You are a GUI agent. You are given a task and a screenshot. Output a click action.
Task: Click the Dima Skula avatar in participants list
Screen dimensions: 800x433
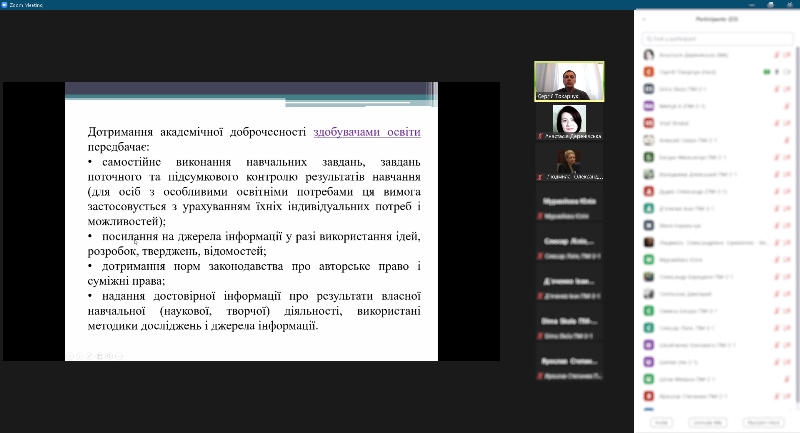(648, 89)
